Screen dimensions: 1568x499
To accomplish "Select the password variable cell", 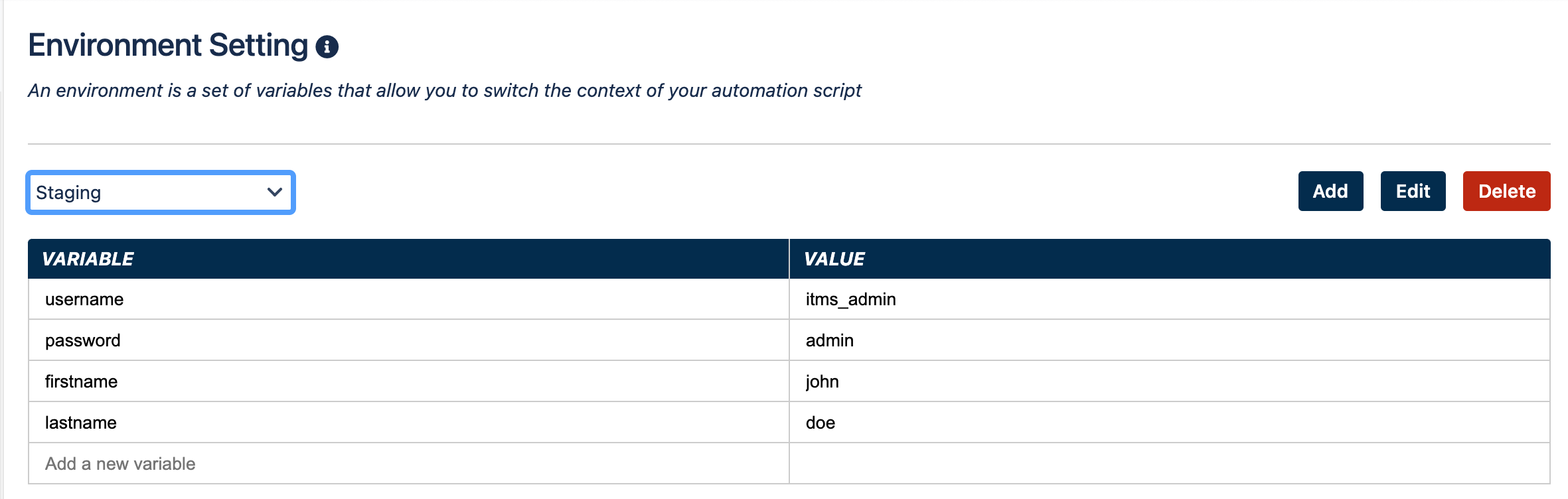I will (408, 340).
